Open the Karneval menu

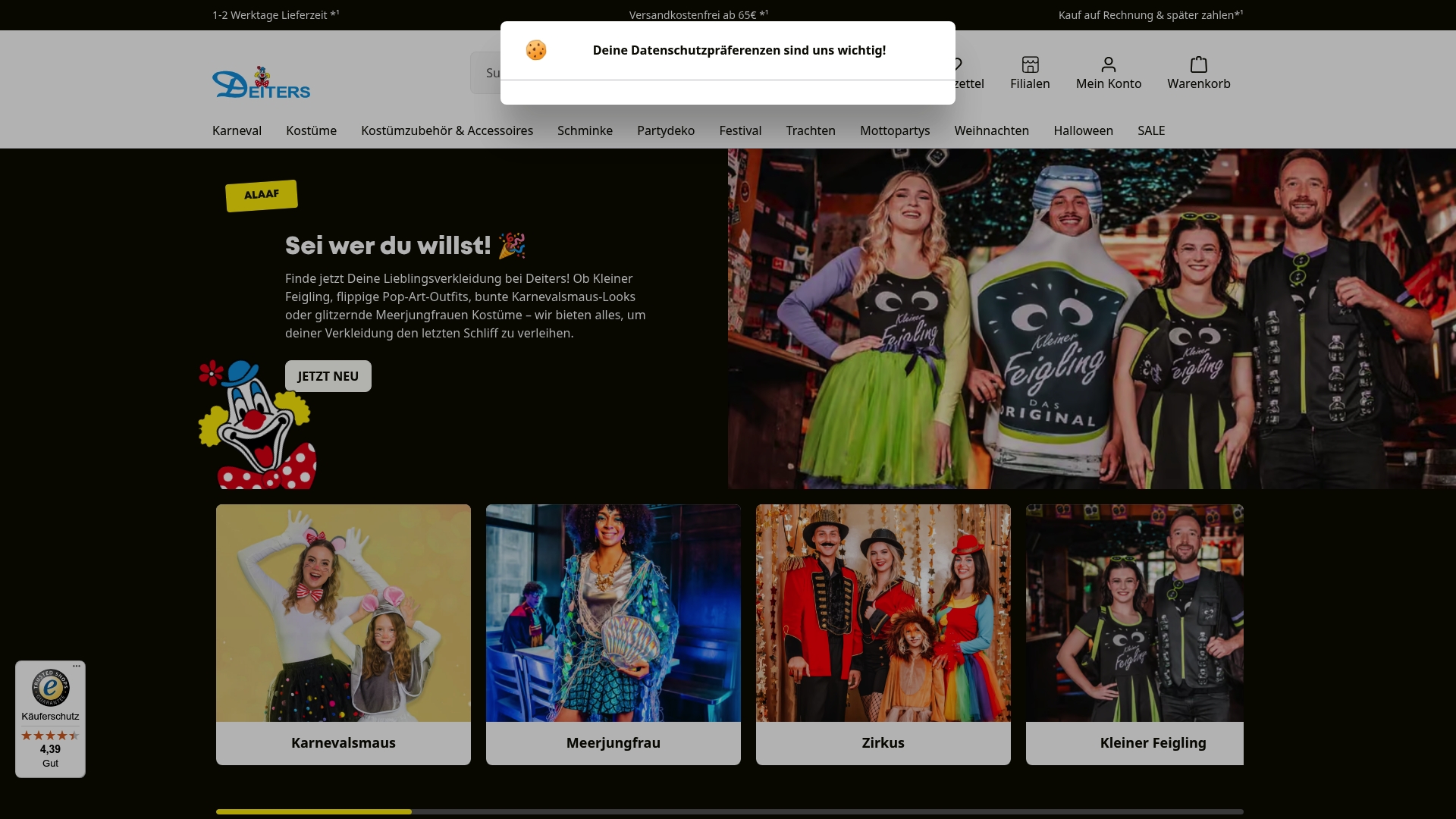237,130
